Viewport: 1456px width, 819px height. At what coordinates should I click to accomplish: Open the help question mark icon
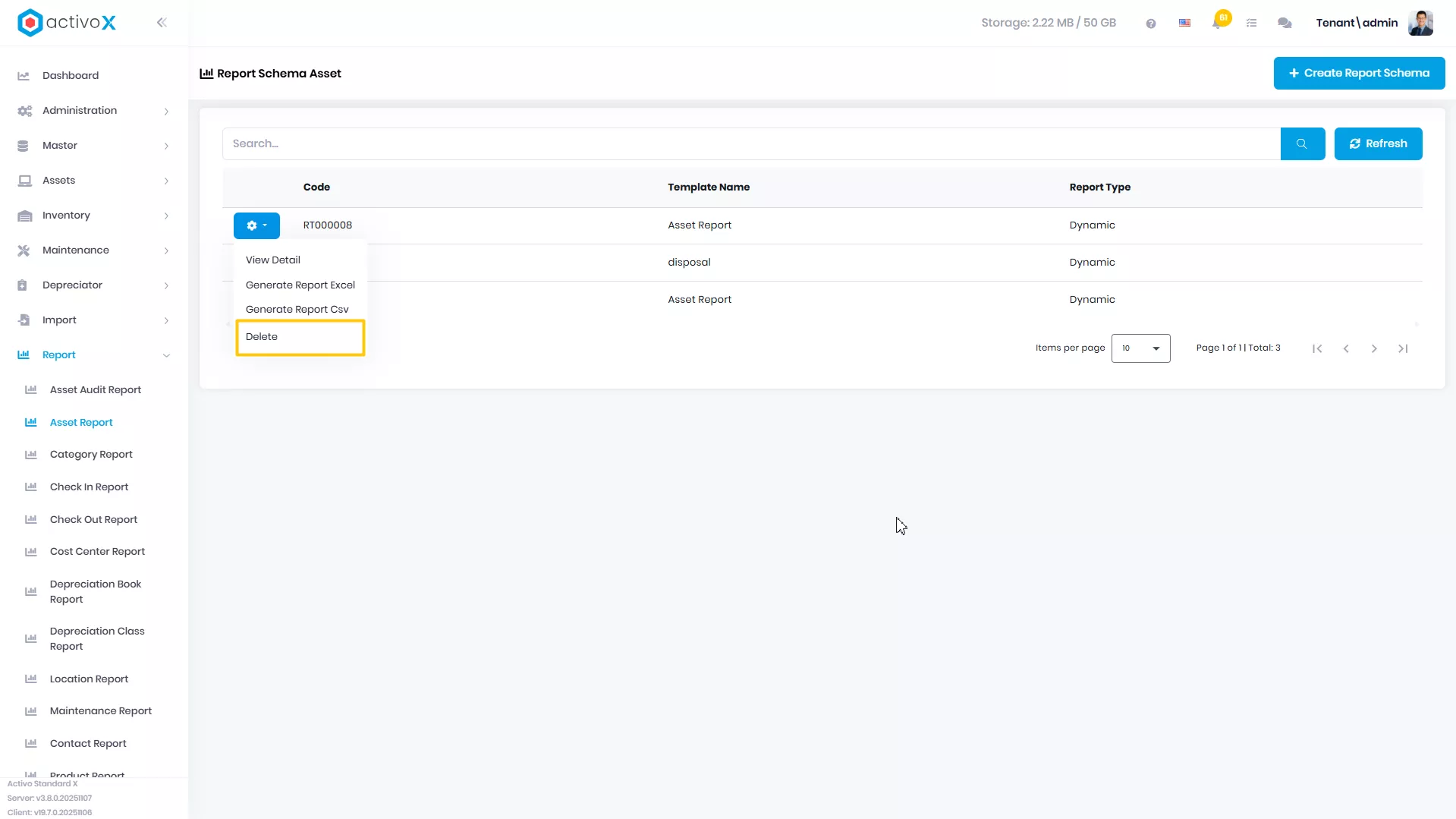click(x=1151, y=24)
